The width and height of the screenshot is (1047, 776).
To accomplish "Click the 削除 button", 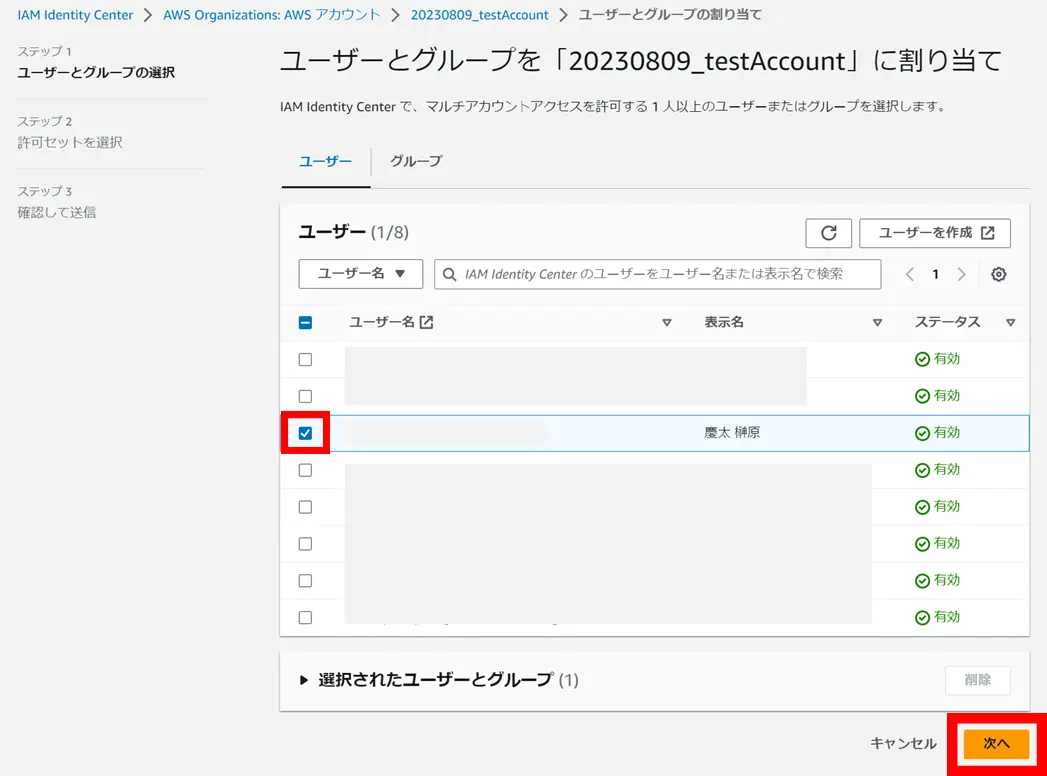I will [x=978, y=680].
